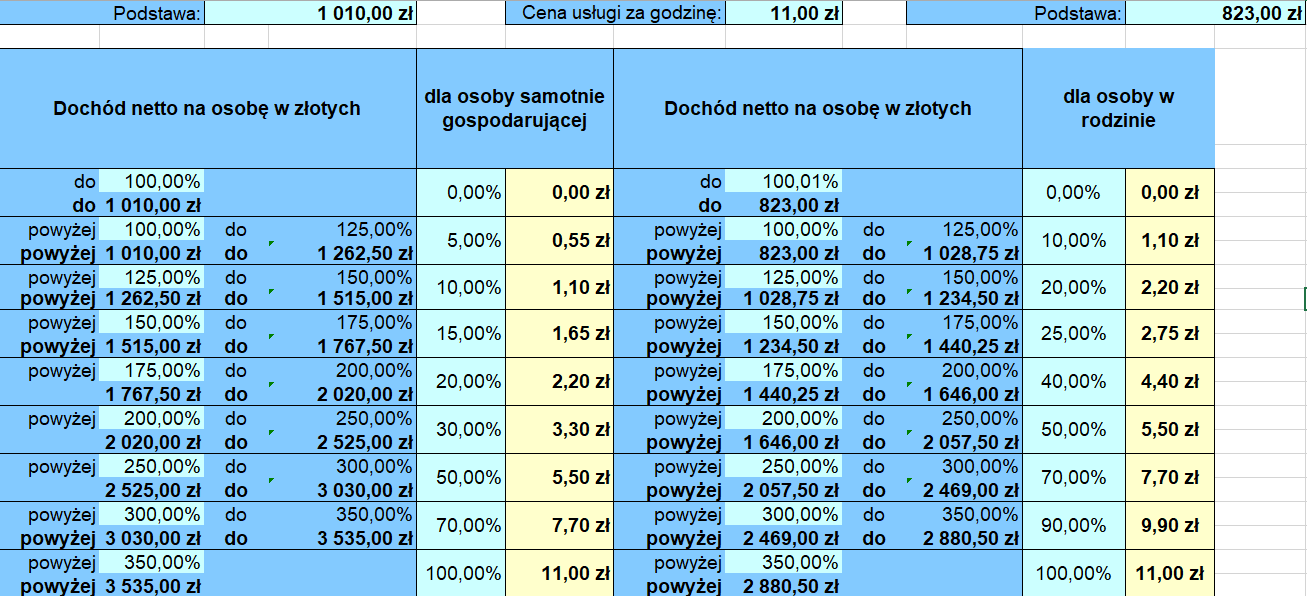Select the Podstawa cell showing 1 010,00 zł
1307x596 pixels.
pos(310,13)
